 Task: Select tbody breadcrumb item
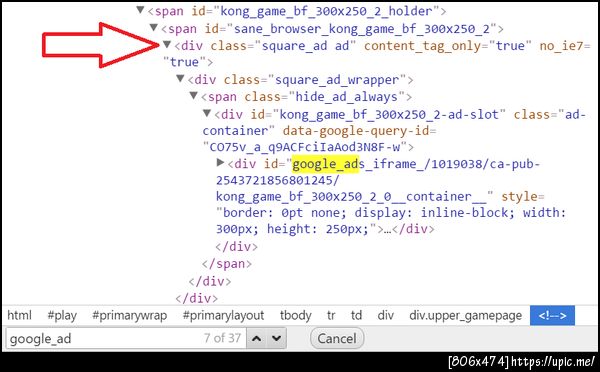coord(295,315)
